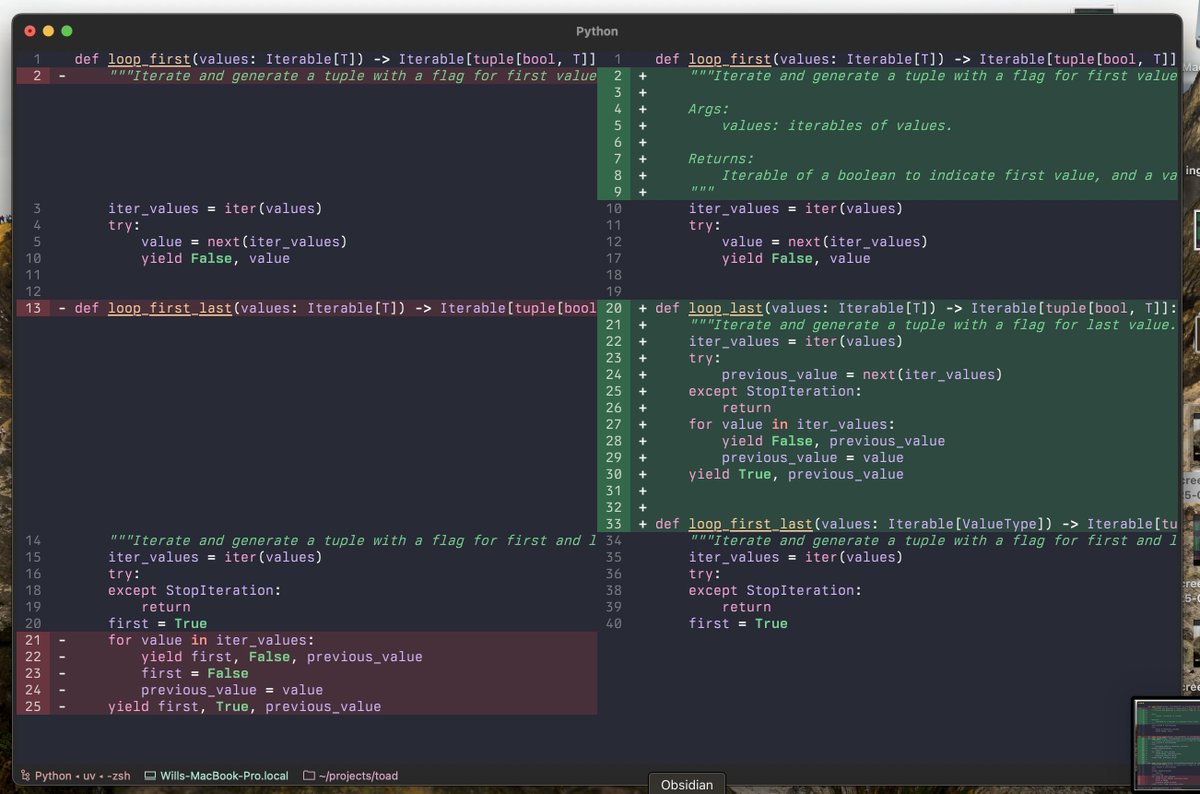Image resolution: width=1200 pixels, height=794 pixels.
Task: Click the yellow minimize window button
Action: [x=48, y=31]
